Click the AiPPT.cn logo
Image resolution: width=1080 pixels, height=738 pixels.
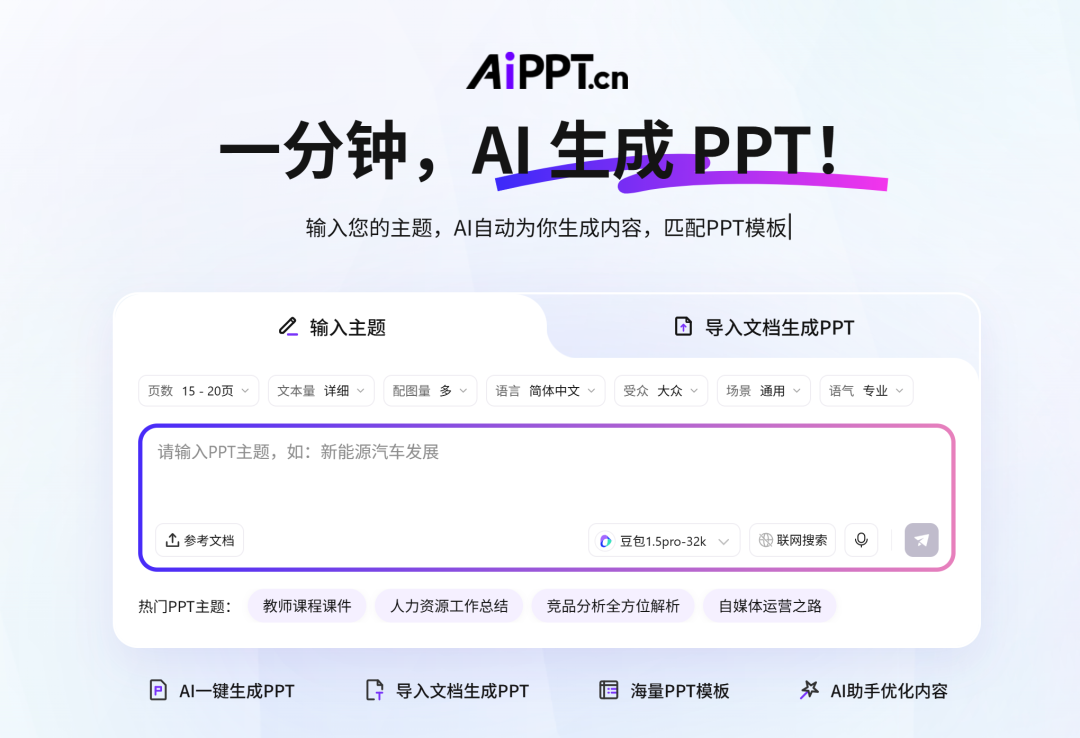[x=547, y=72]
